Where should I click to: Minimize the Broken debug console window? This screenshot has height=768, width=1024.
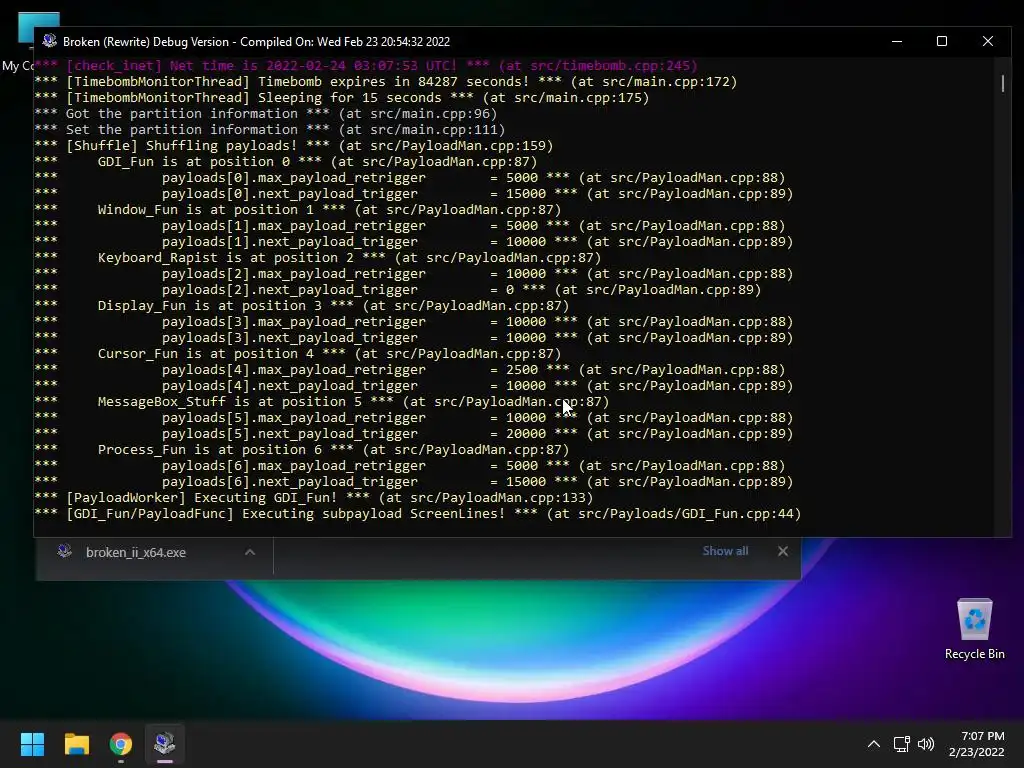point(897,41)
